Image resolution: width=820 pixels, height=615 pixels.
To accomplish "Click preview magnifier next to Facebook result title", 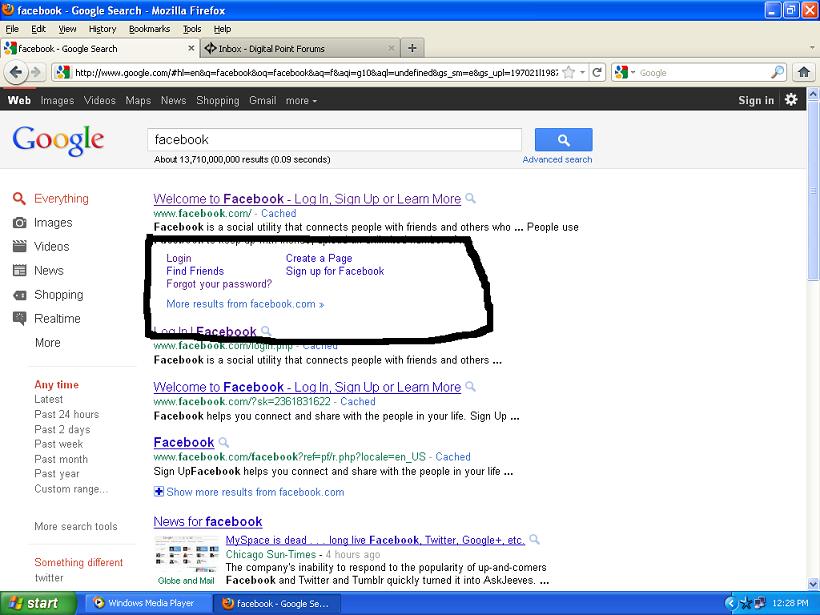I will click(x=224, y=442).
